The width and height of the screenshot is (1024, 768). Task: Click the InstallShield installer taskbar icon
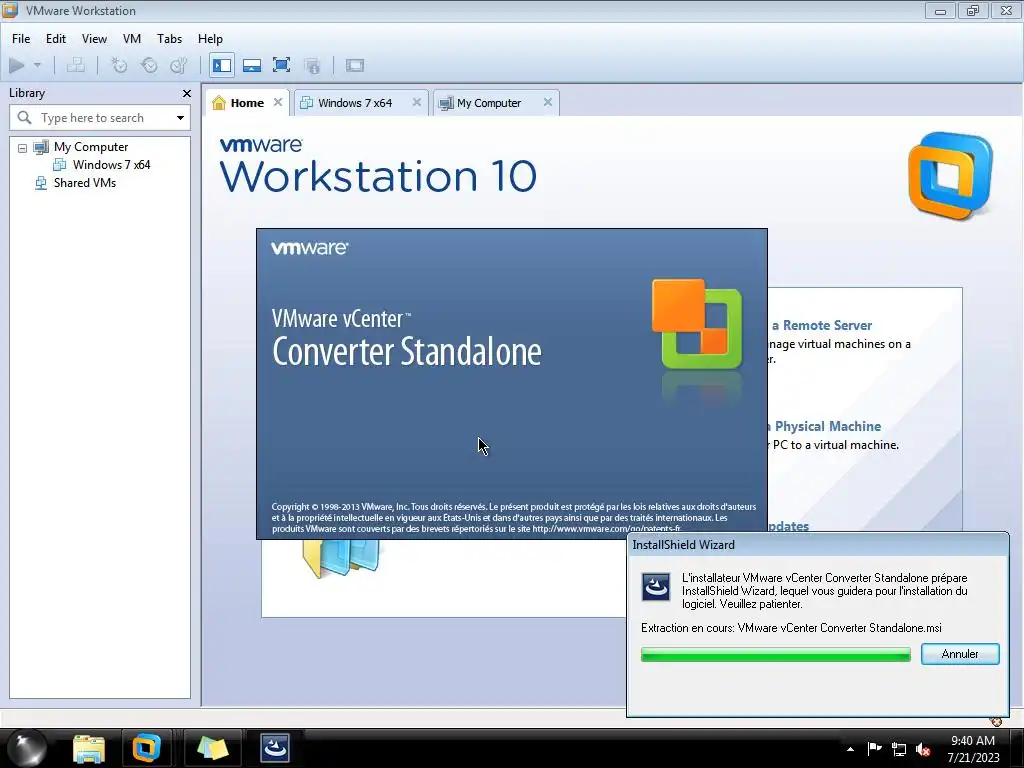(275, 748)
